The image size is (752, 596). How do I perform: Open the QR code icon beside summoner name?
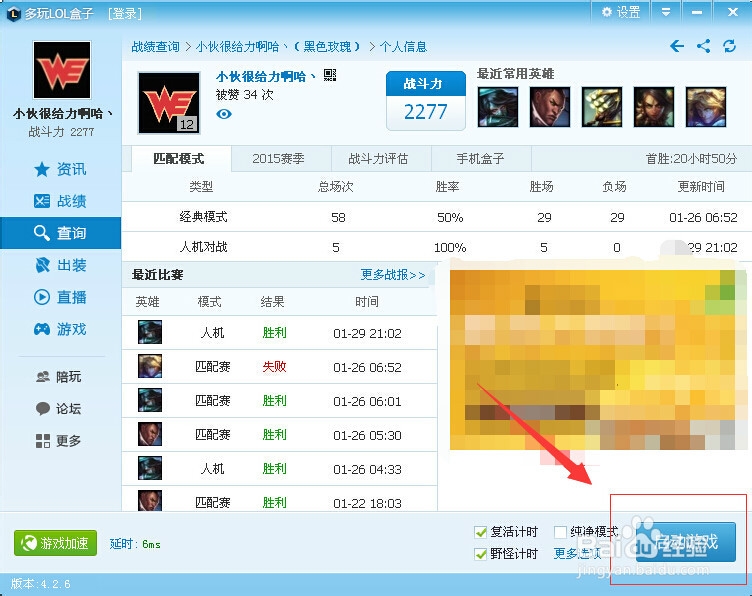coord(330,75)
